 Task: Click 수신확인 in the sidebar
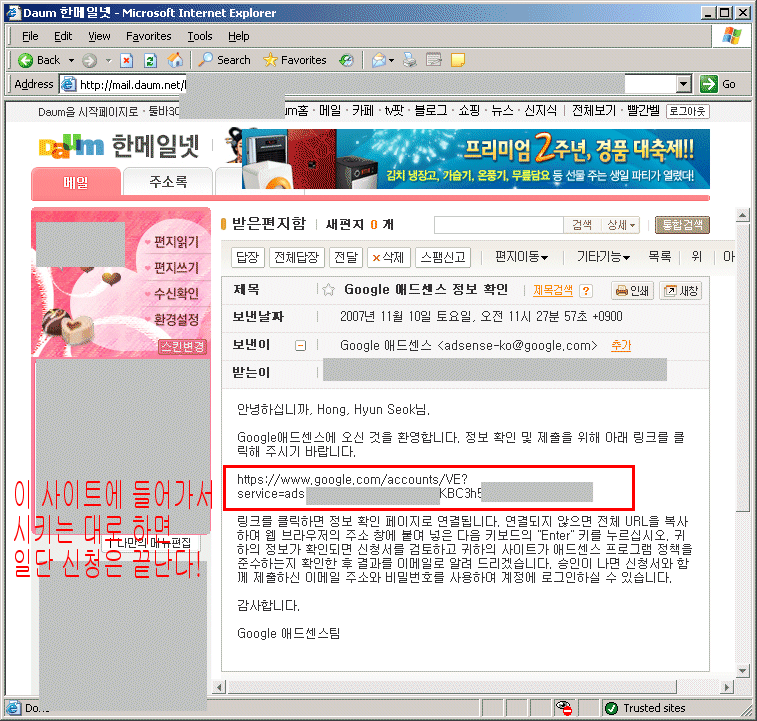[x=176, y=293]
